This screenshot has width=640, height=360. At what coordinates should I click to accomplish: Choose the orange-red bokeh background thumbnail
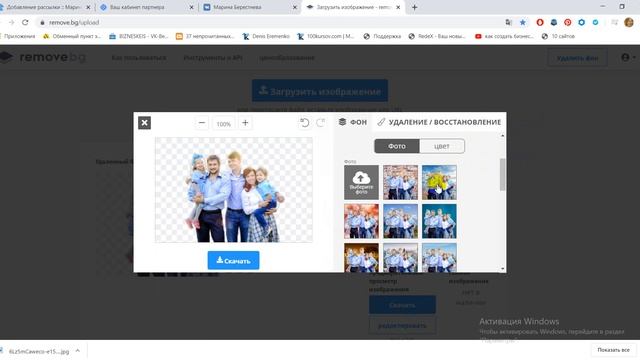coord(361,221)
